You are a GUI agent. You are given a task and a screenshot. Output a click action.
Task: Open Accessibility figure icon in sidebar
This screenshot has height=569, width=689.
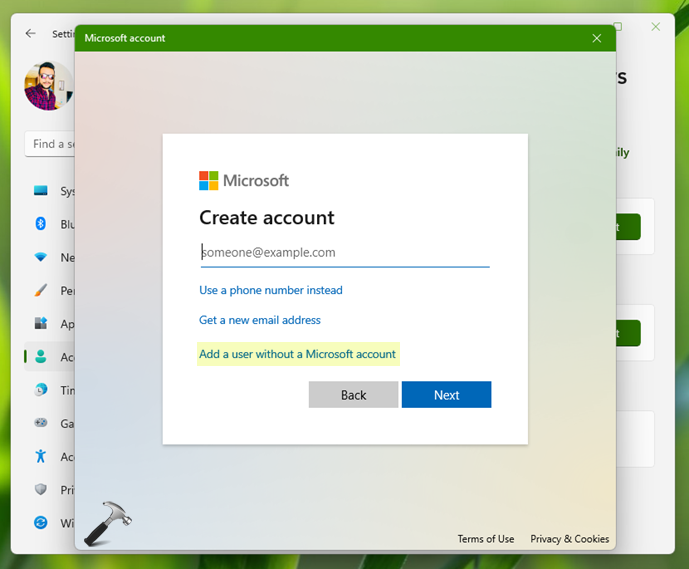pos(40,456)
